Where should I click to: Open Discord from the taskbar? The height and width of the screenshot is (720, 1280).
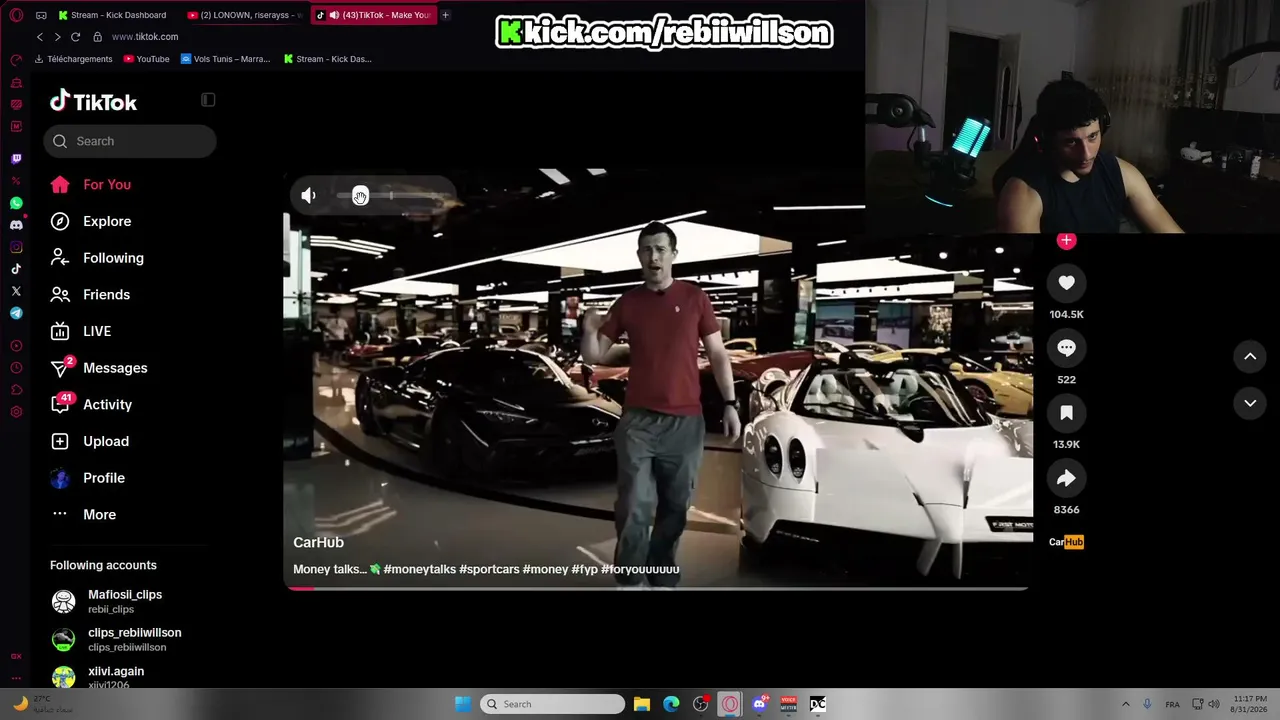coord(759,704)
